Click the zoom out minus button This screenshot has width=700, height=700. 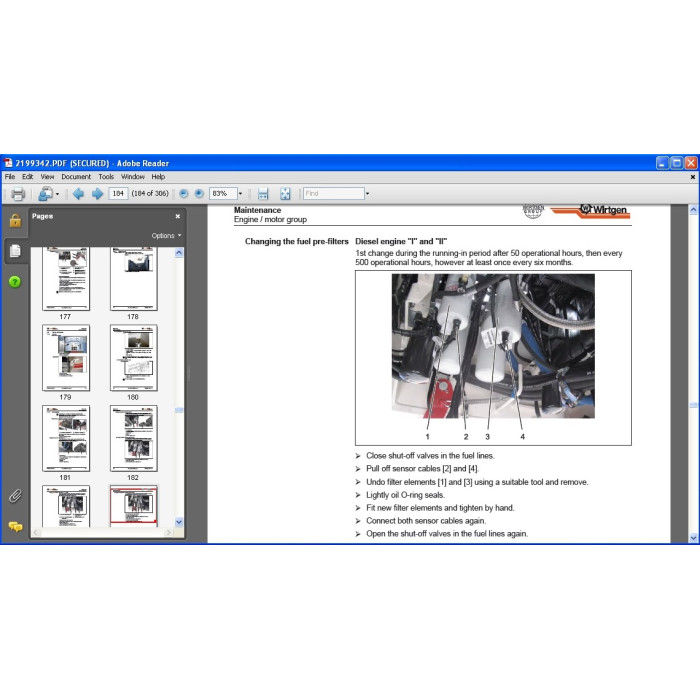(x=183, y=193)
